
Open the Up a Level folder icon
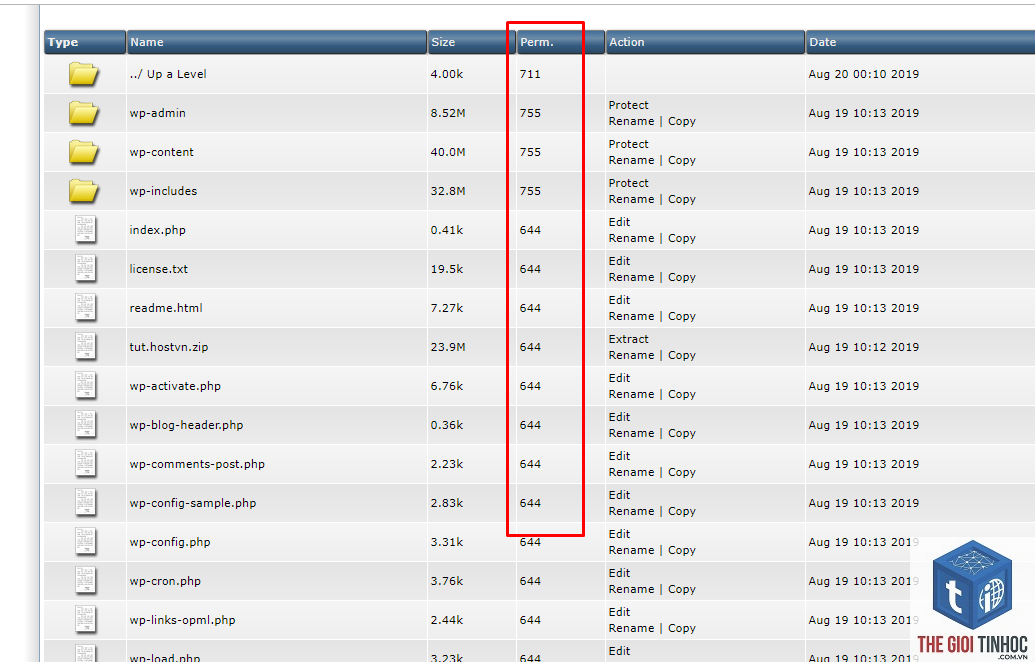(84, 73)
